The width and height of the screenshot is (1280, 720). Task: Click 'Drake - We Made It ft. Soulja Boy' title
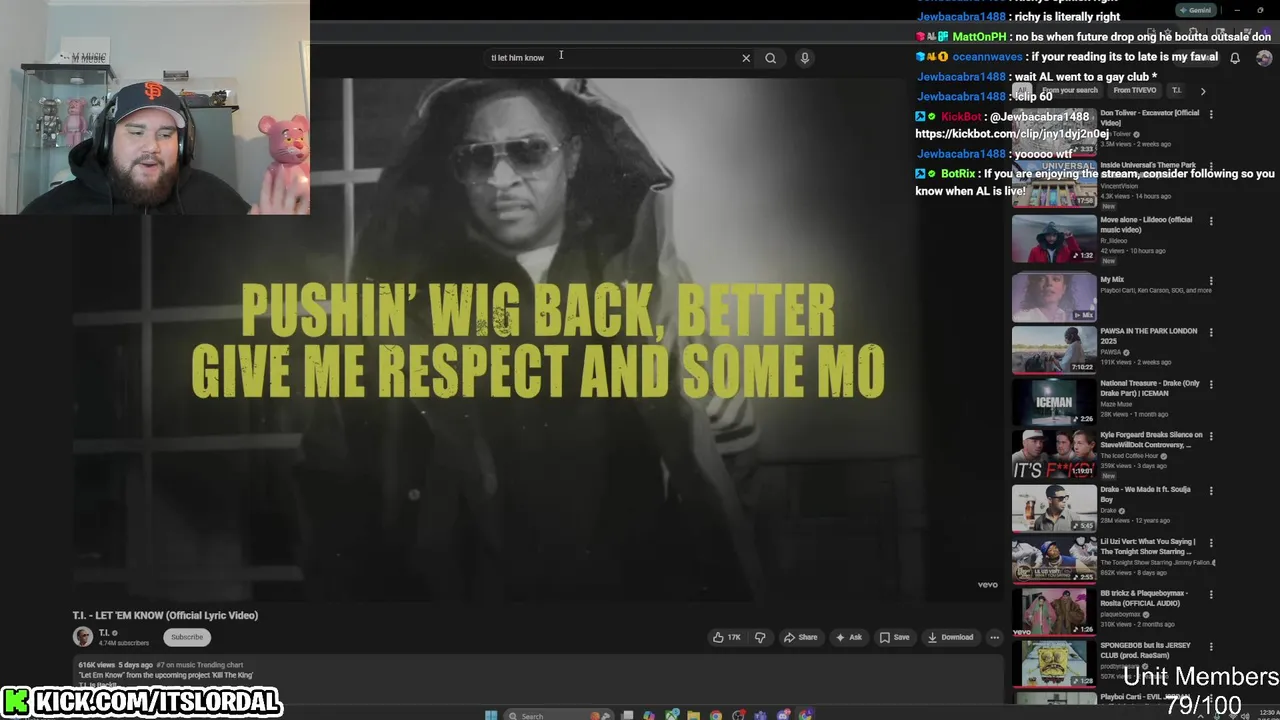pos(1146,494)
